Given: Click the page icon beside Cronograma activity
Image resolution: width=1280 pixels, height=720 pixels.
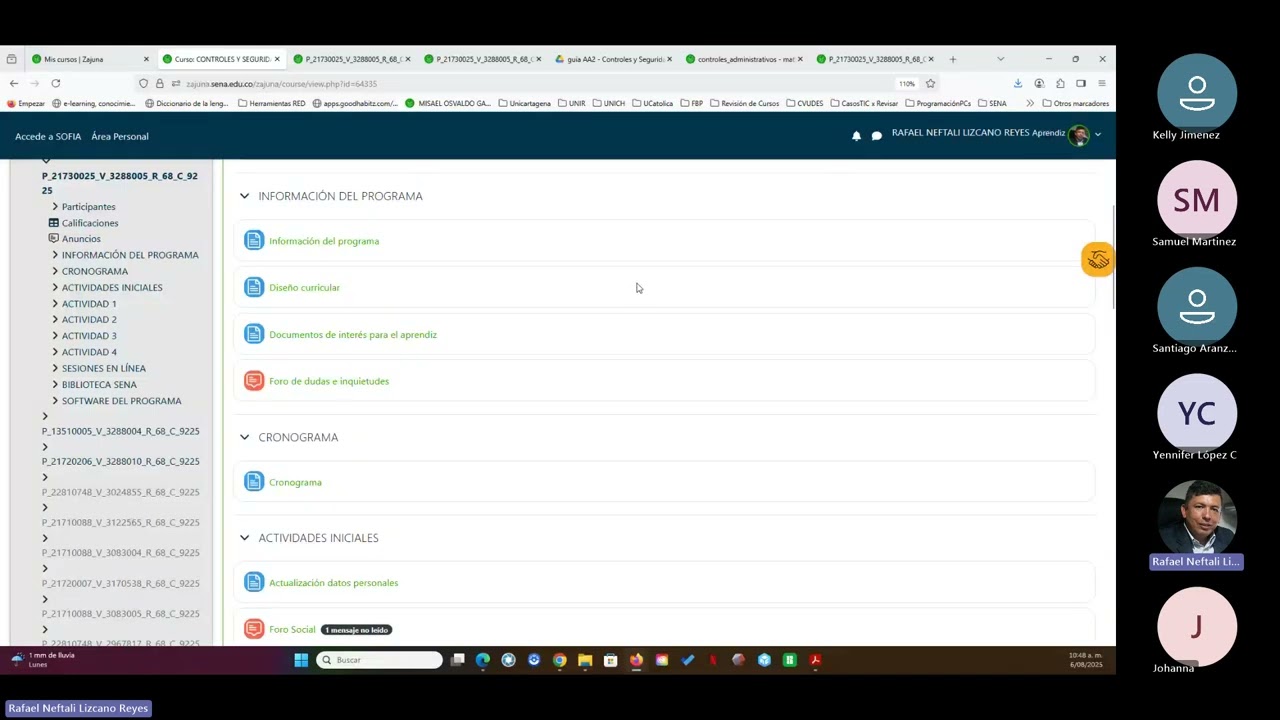Looking at the screenshot, I should click(254, 482).
